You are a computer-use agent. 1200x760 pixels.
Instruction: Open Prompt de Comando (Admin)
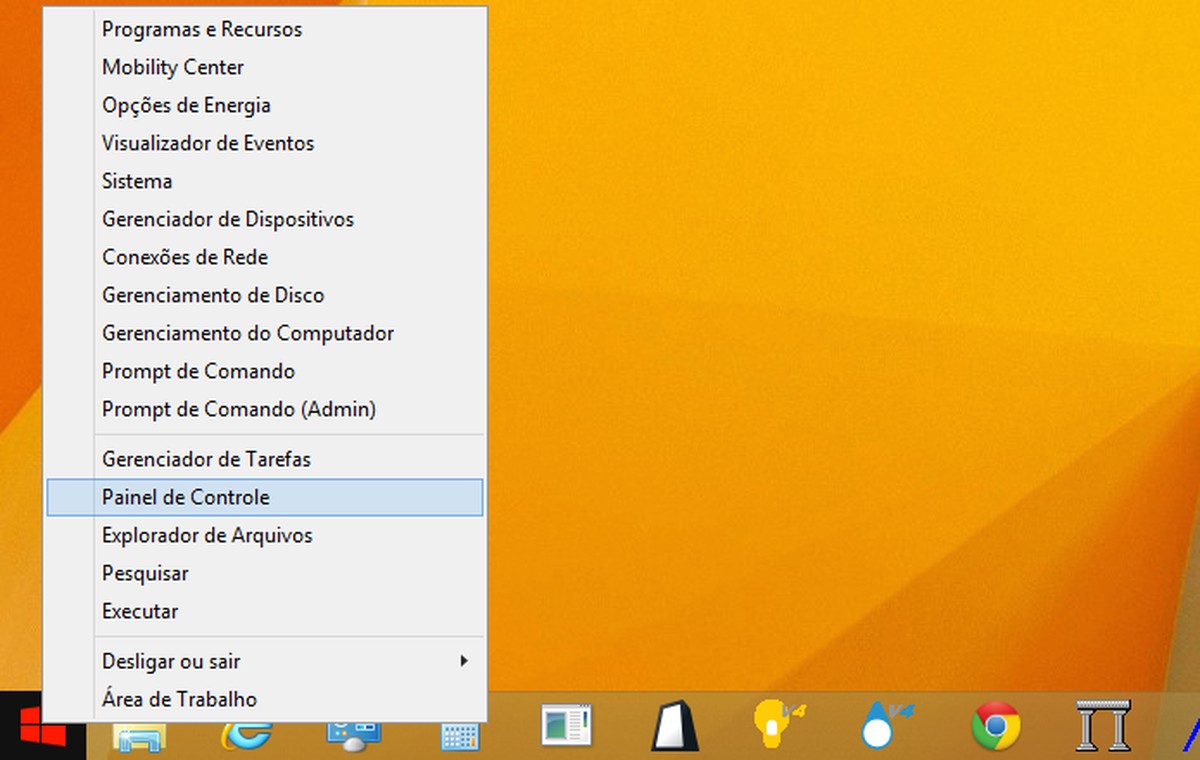[x=239, y=409]
